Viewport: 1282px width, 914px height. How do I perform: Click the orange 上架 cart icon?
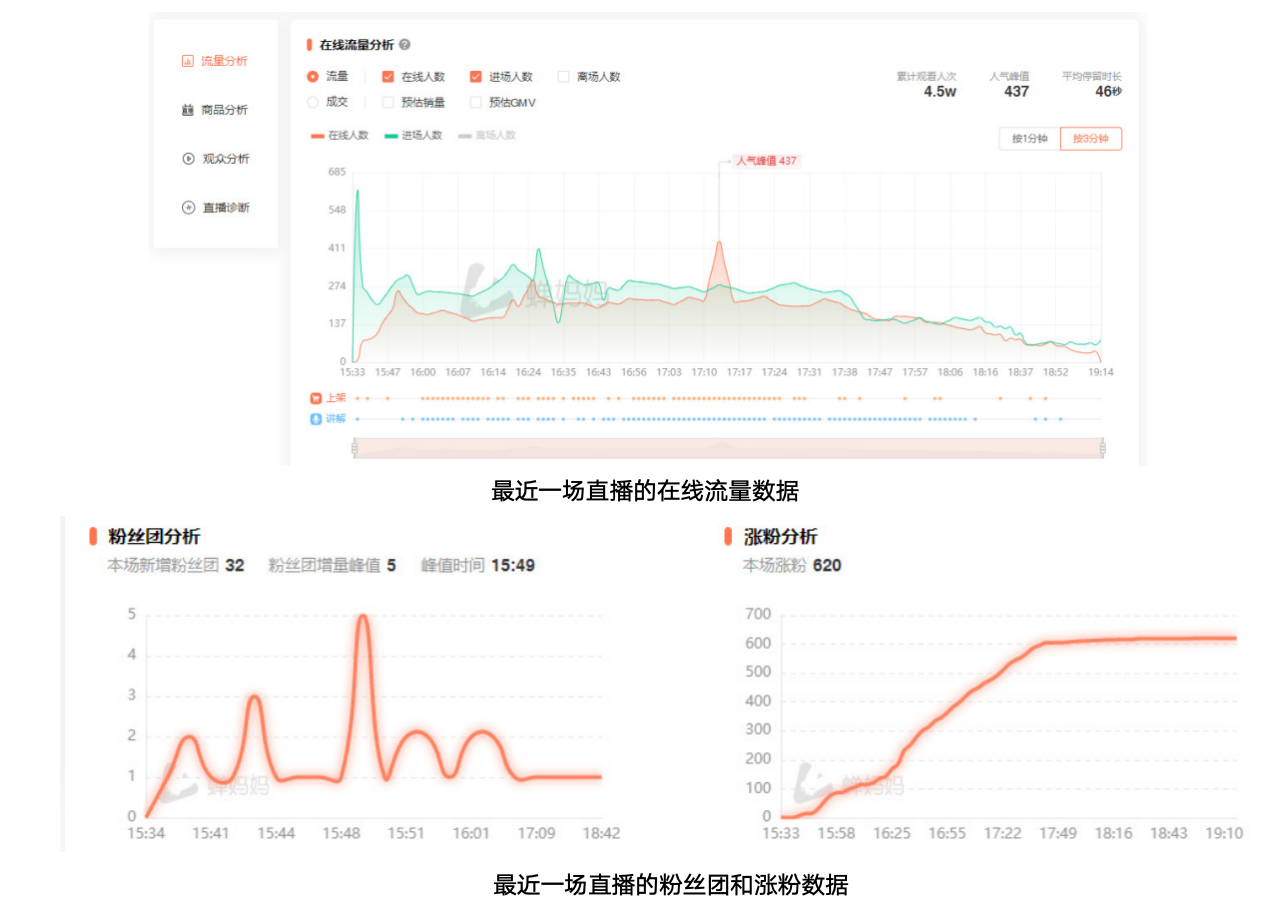[316, 398]
